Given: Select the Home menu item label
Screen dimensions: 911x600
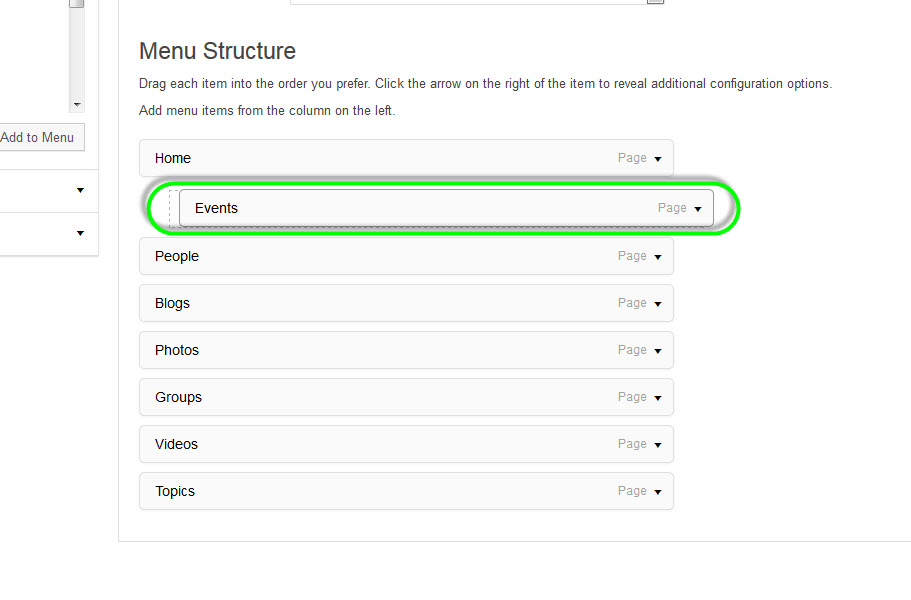Looking at the screenshot, I should click(173, 158).
